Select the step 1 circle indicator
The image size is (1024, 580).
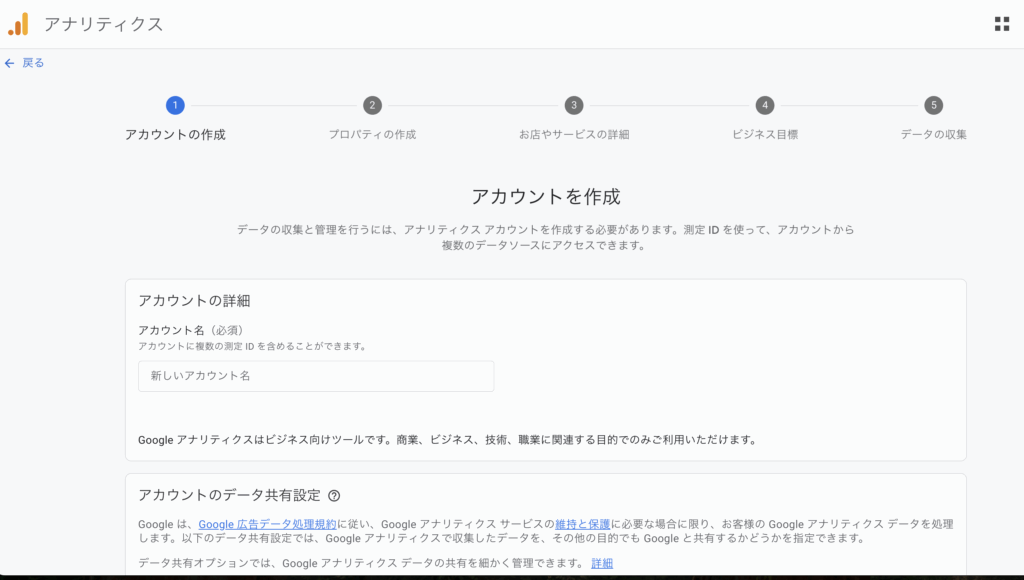pyautogui.click(x=175, y=105)
